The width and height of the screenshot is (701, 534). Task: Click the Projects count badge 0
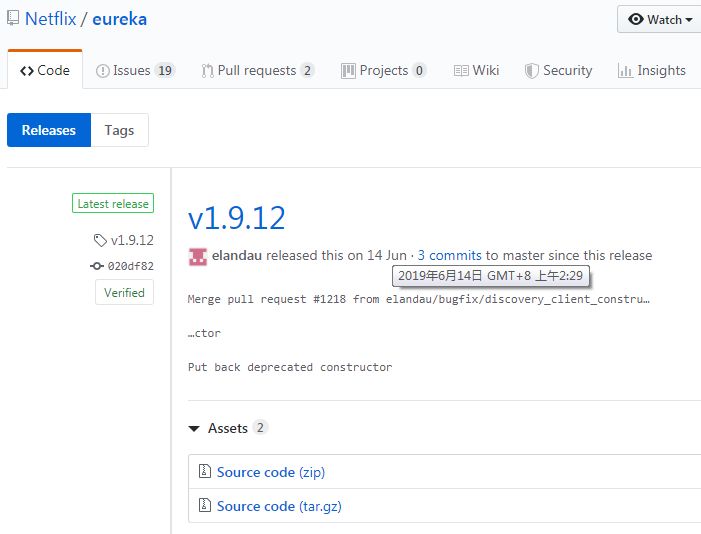coord(419,70)
